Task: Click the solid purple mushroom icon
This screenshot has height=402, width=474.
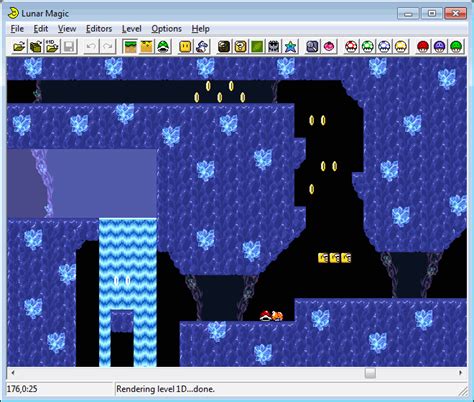Action: click(x=439, y=46)
